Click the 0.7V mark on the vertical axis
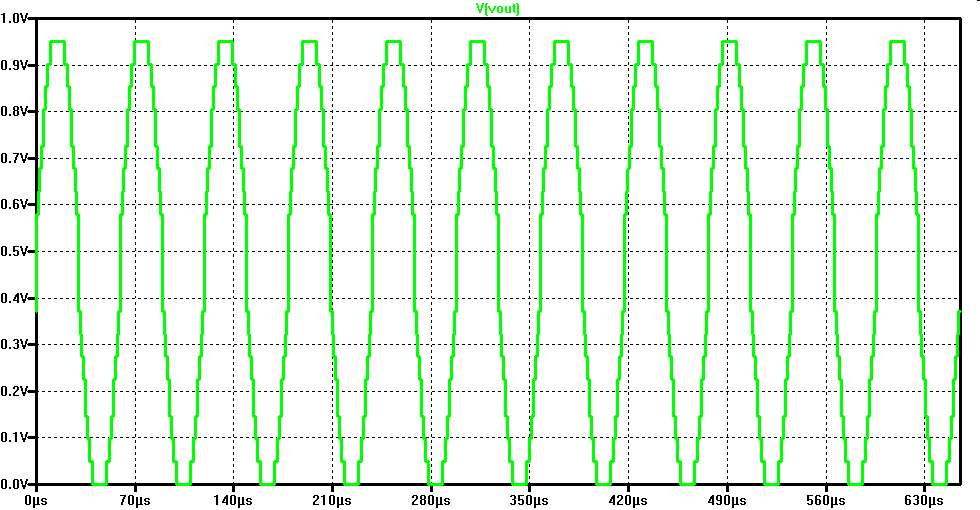The height and width of the screenshot is (510, 980). (x=16, y=158)
